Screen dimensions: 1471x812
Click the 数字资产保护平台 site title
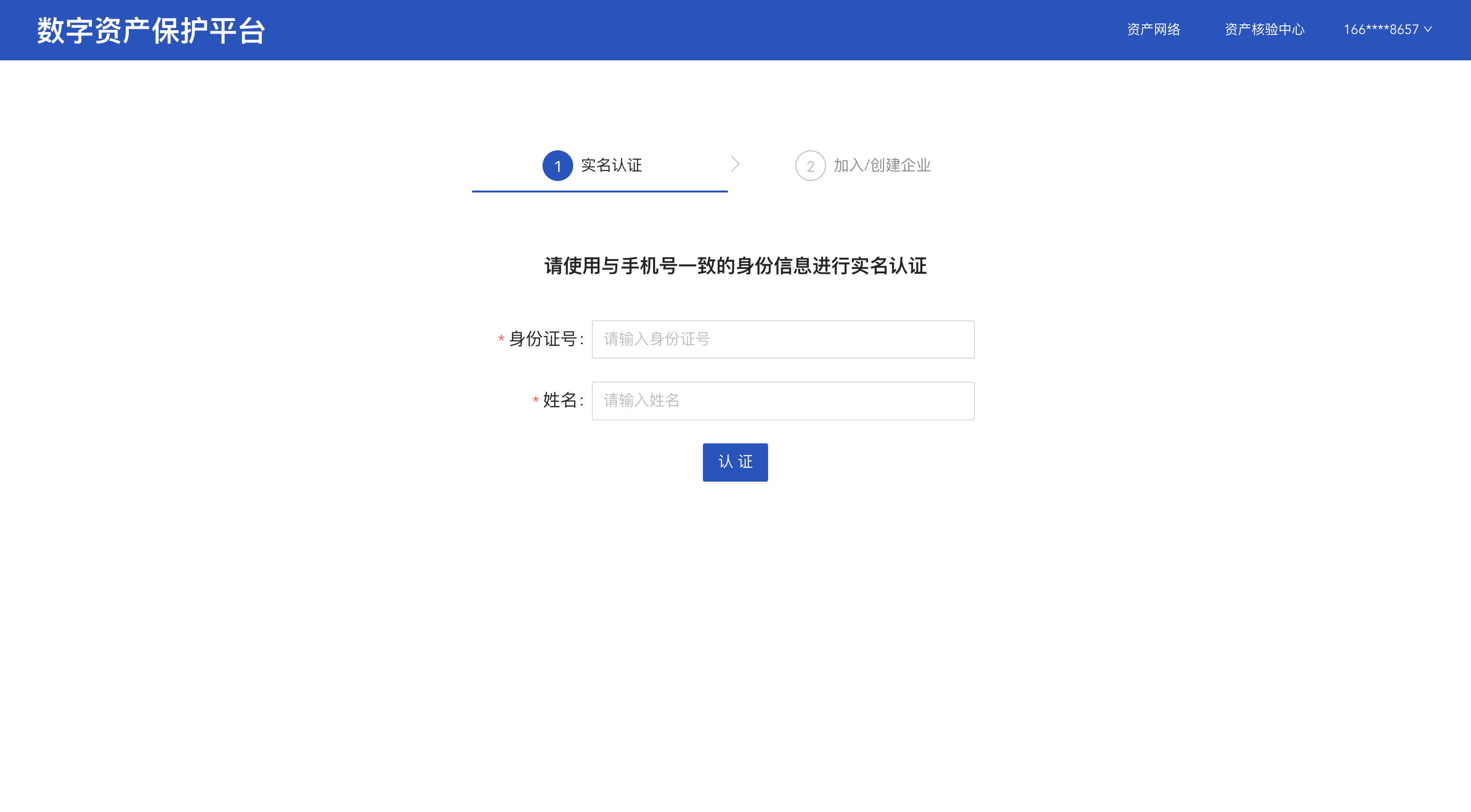pos(151,30)
